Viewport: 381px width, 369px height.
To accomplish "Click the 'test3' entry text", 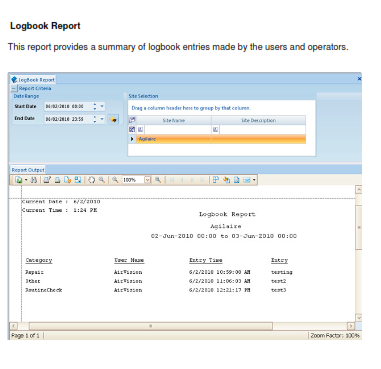I will [x=279, y=290].
